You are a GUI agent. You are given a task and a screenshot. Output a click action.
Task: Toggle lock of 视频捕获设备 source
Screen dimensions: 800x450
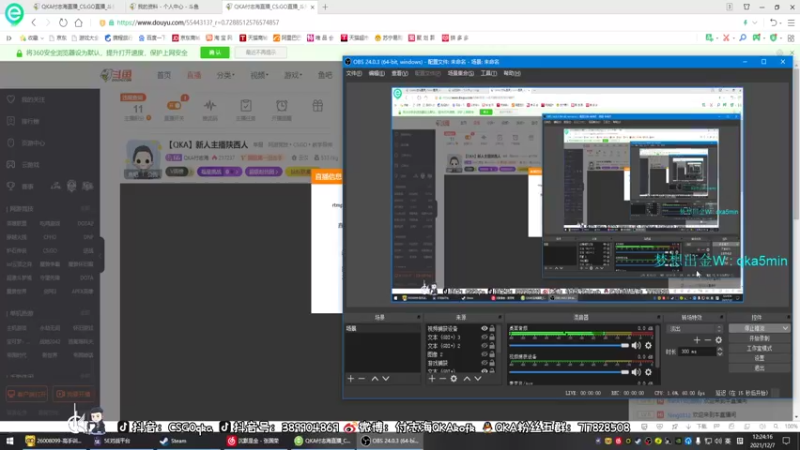tap(492, 329)
